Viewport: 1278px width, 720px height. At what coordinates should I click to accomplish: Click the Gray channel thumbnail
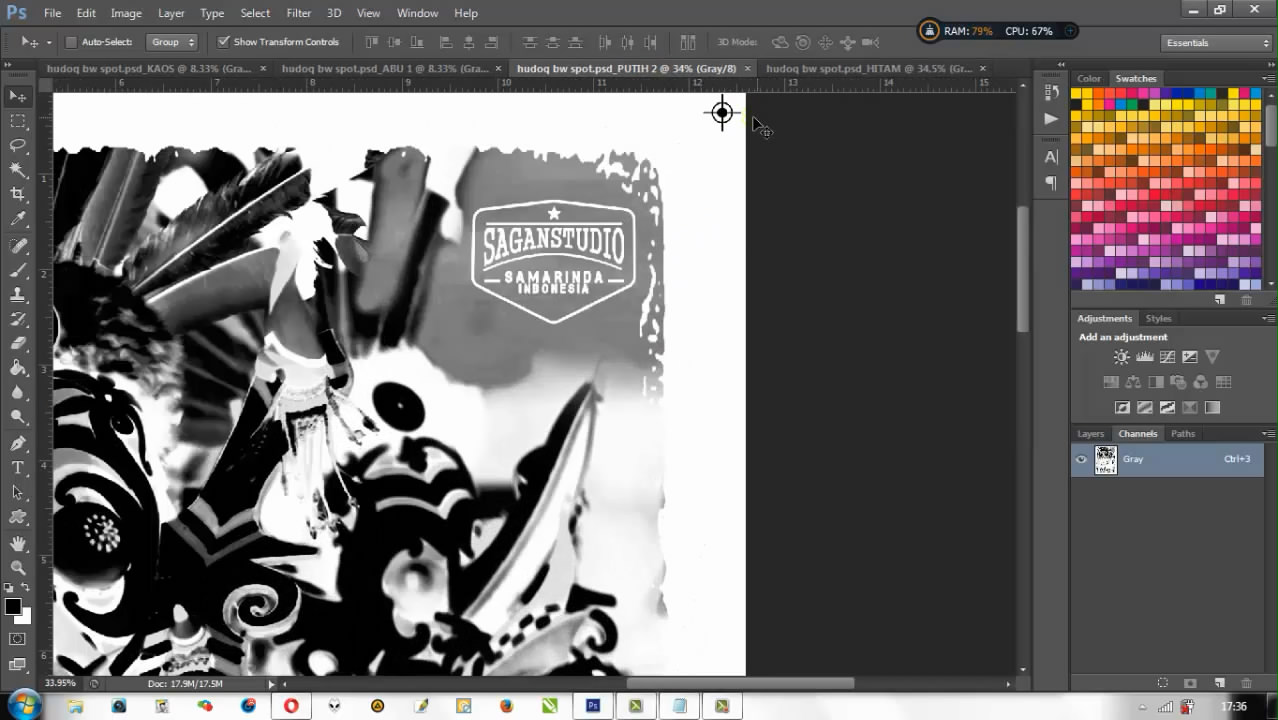(1105, 459)
